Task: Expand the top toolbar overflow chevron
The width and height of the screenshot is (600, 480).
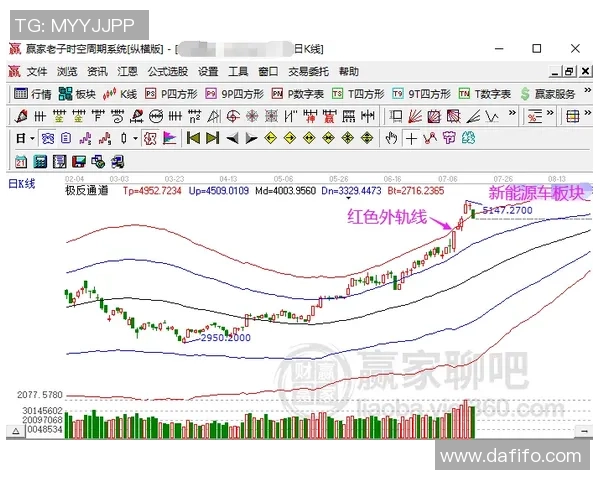Action: [x=587, y=91]
